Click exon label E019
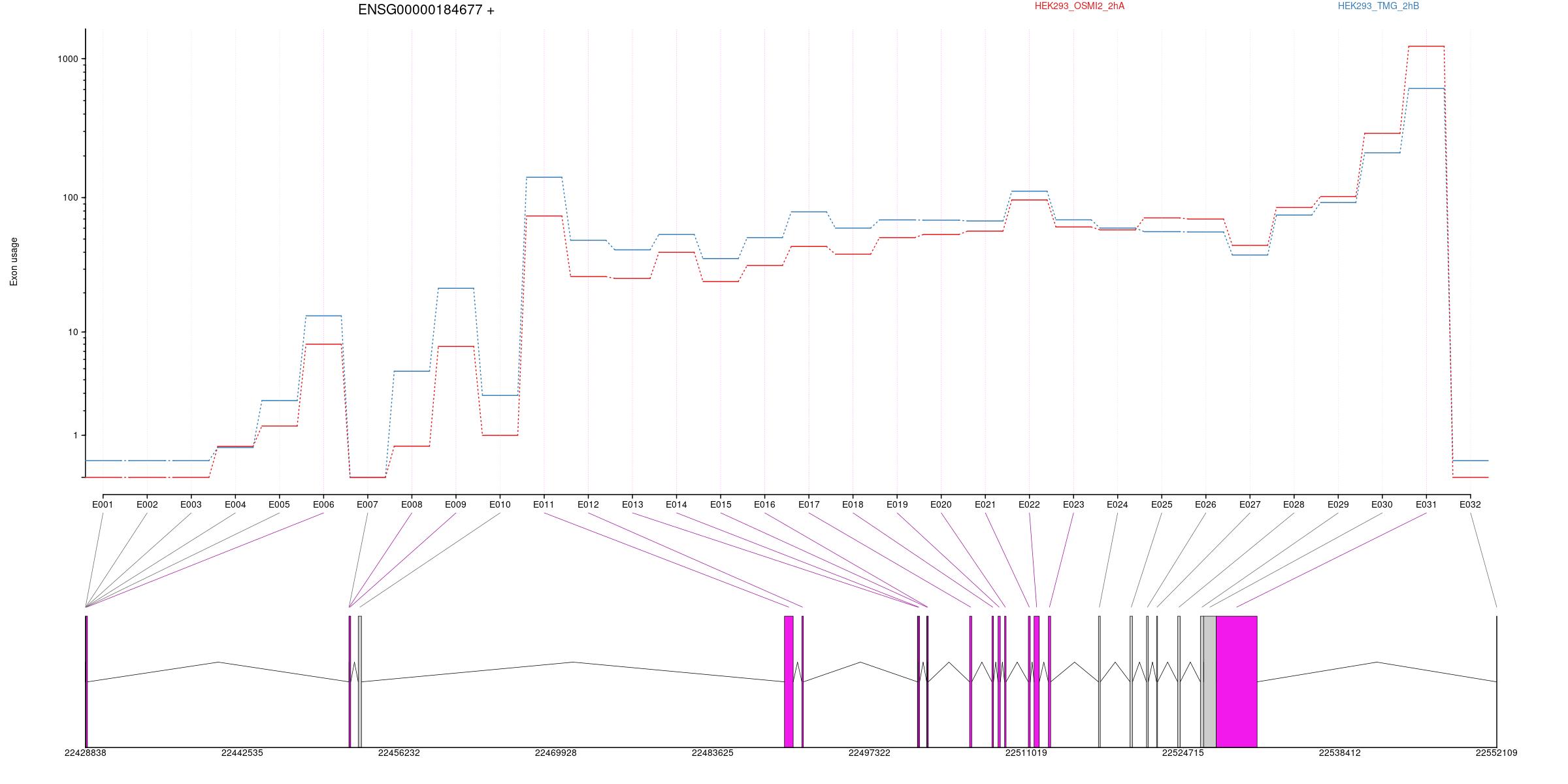1568x784 pixels. coord(897,504)
